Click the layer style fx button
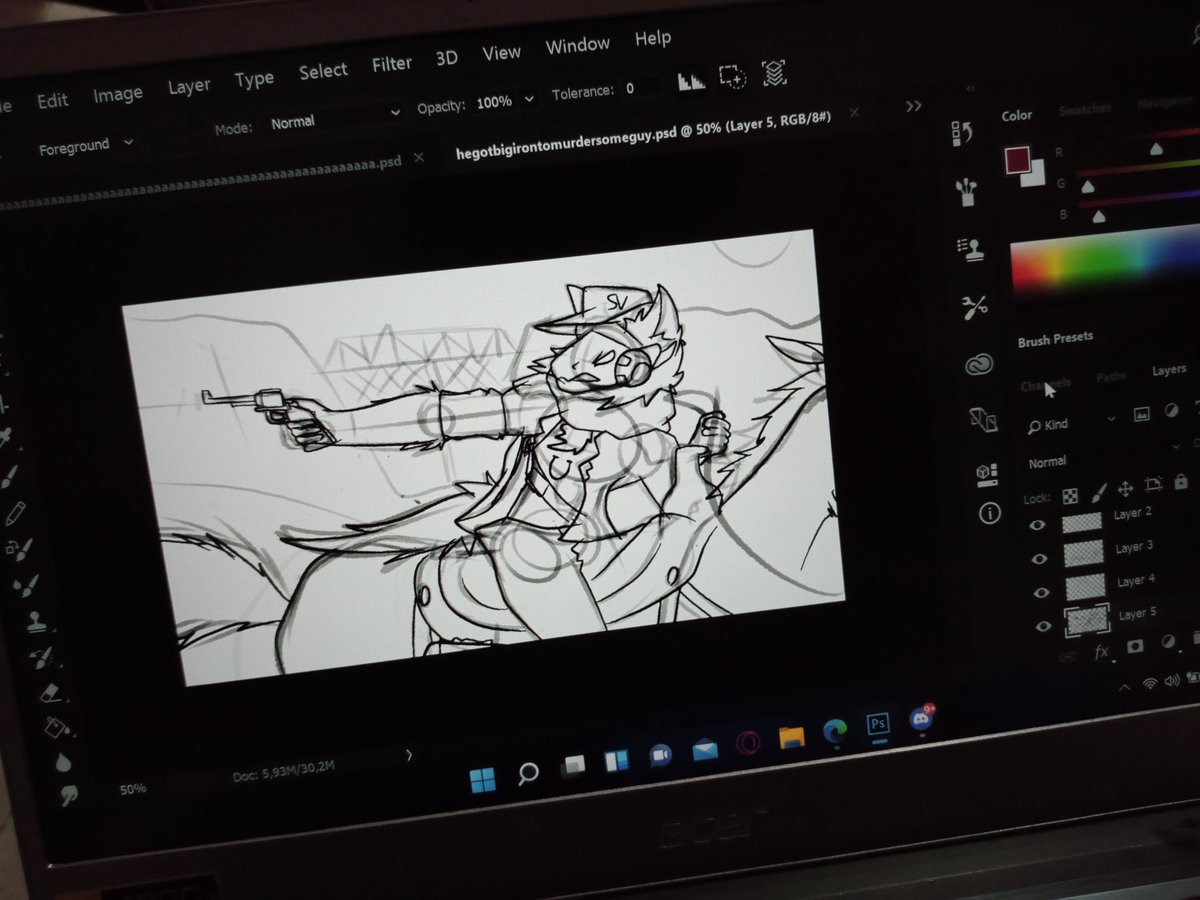The width and height of the screenshot is (1200, 900). click(x=1102, y=651)
